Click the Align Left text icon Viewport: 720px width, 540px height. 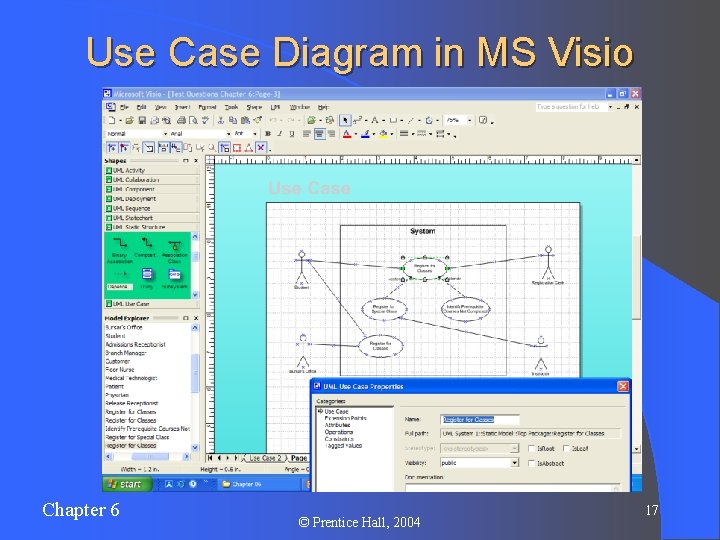(307, 134)
